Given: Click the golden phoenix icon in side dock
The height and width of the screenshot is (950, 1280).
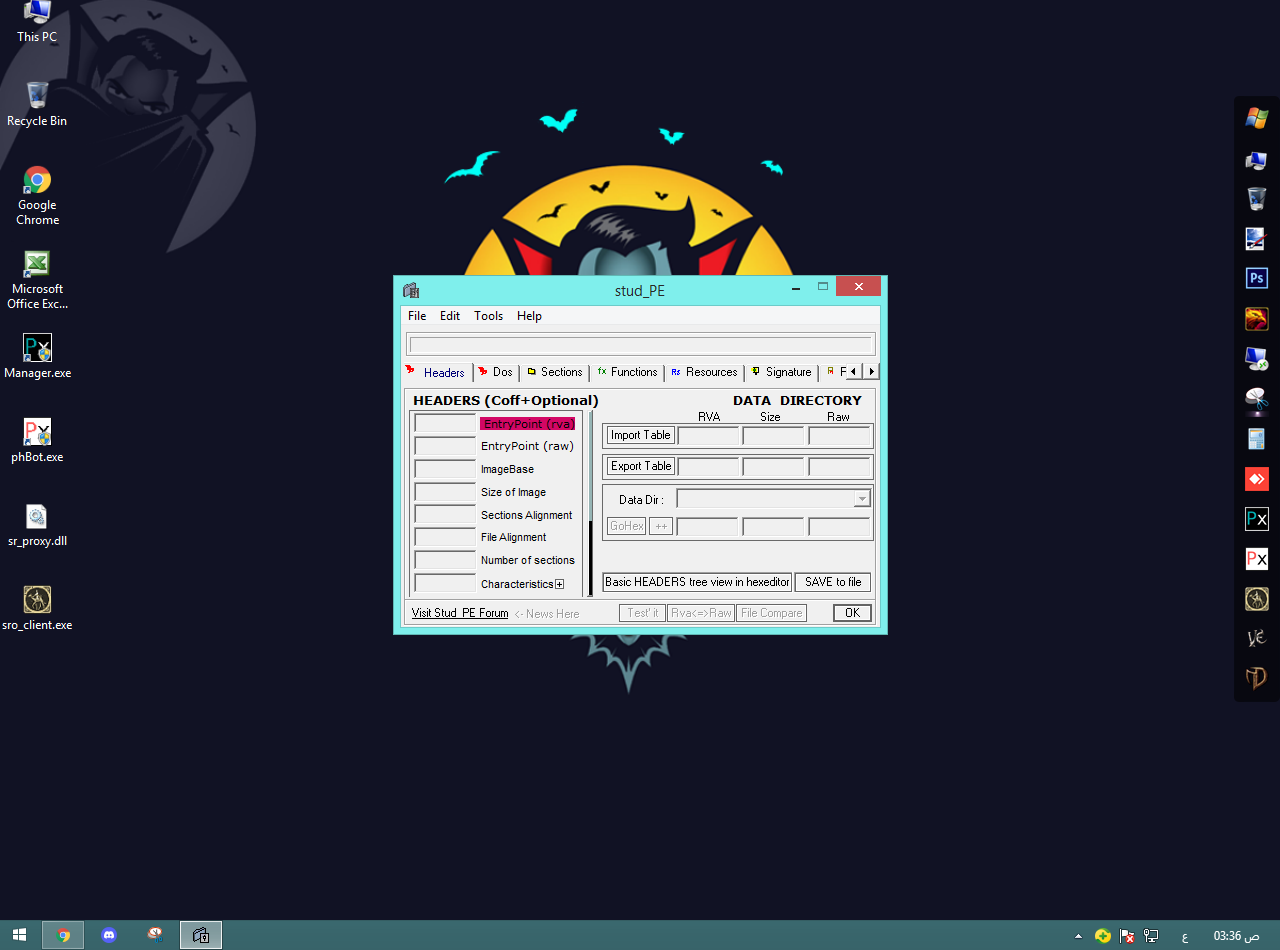Looking at the screenshot, I should coord(1256,318).
